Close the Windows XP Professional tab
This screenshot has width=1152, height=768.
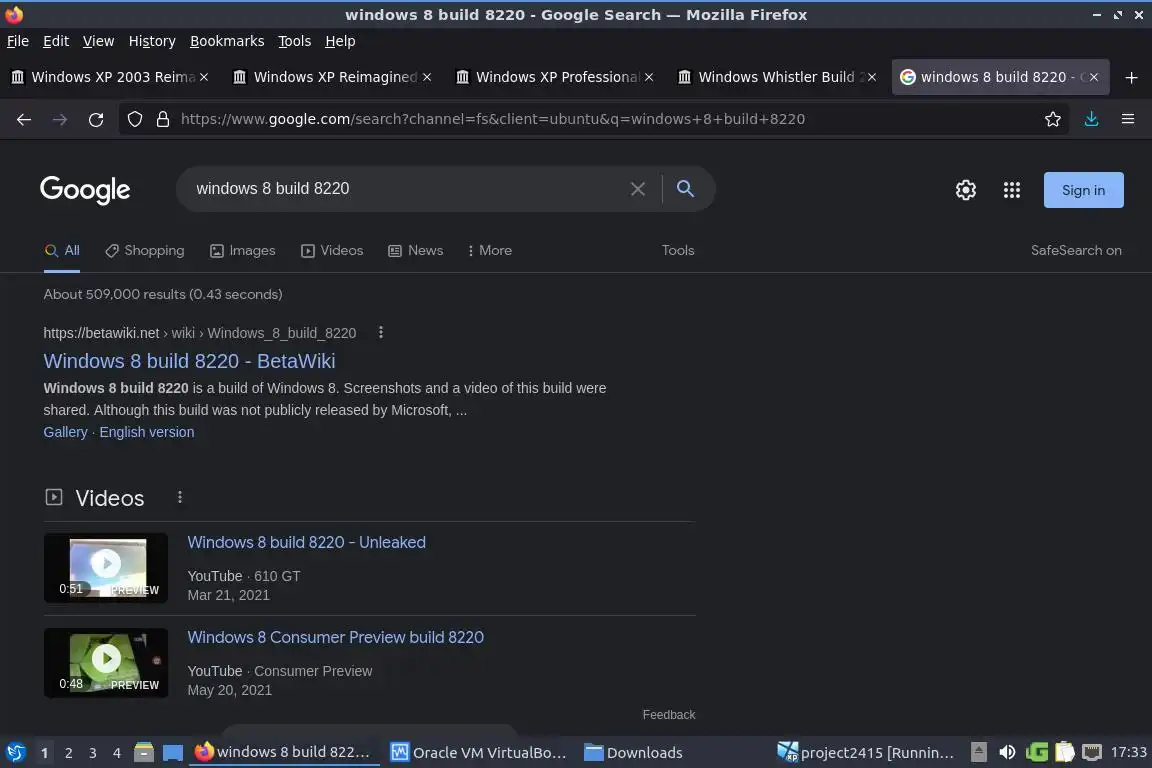649,77
